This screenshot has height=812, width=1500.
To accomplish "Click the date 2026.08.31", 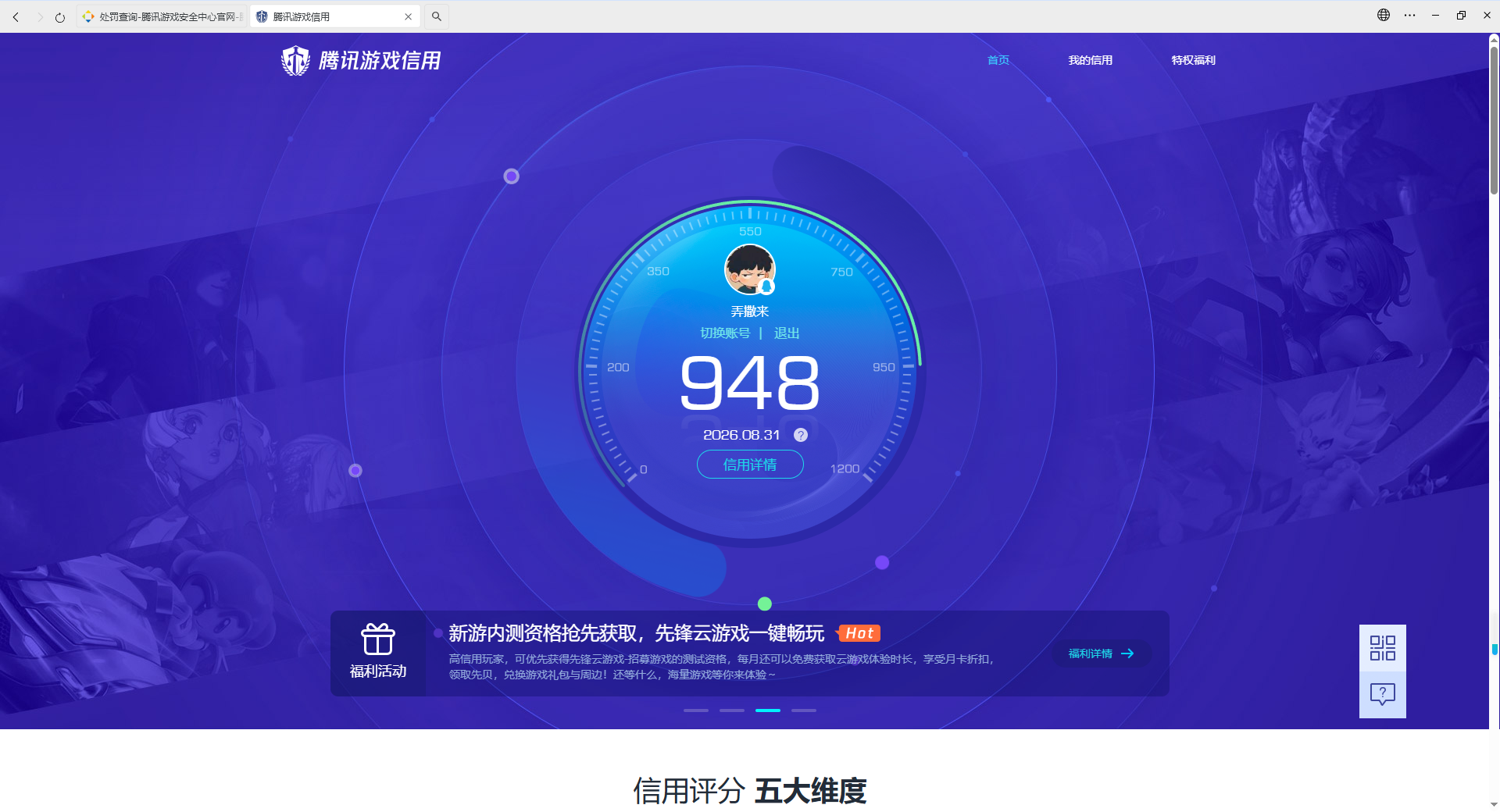I will tap(741, 435).
